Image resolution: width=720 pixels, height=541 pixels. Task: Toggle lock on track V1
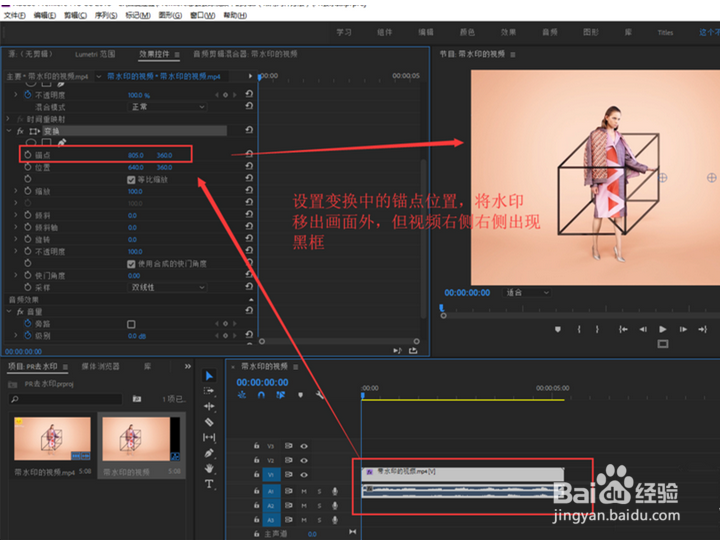tap(256, 474)
